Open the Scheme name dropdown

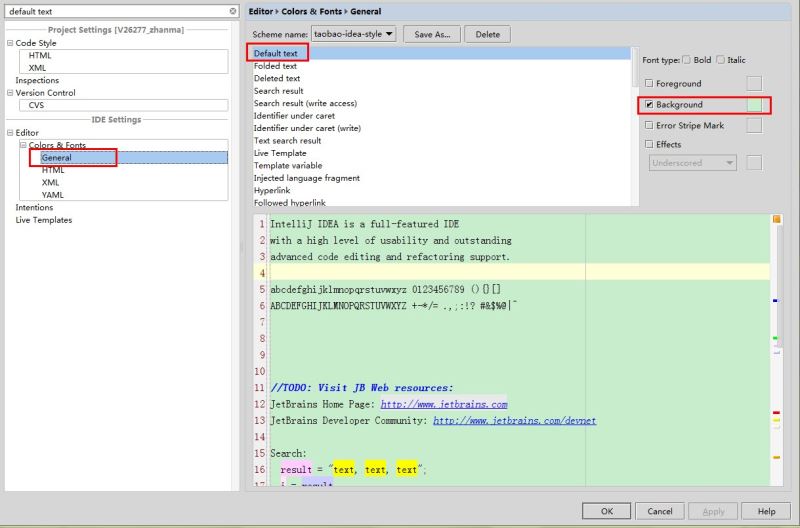pyautogui.click(x=354, y=33)
